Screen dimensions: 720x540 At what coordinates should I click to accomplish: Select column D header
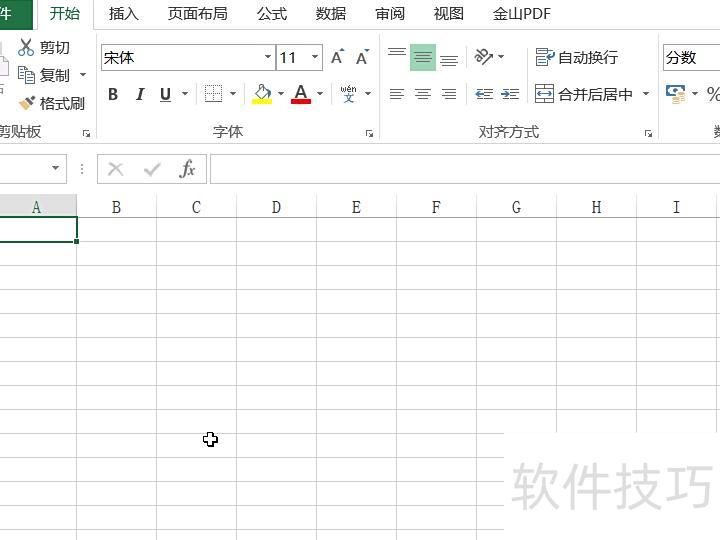coord(276,207)
